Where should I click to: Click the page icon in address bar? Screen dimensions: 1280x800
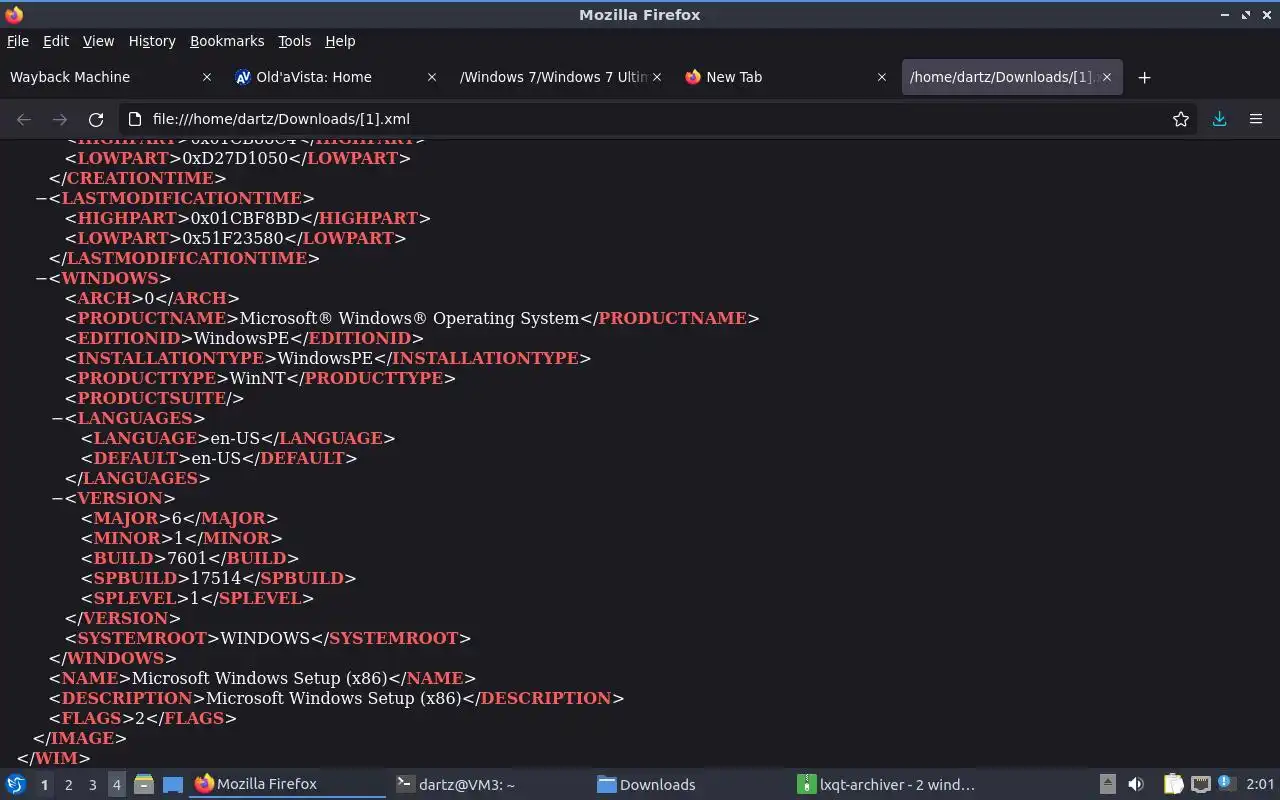pyautogui.click(x=137, y=119)
